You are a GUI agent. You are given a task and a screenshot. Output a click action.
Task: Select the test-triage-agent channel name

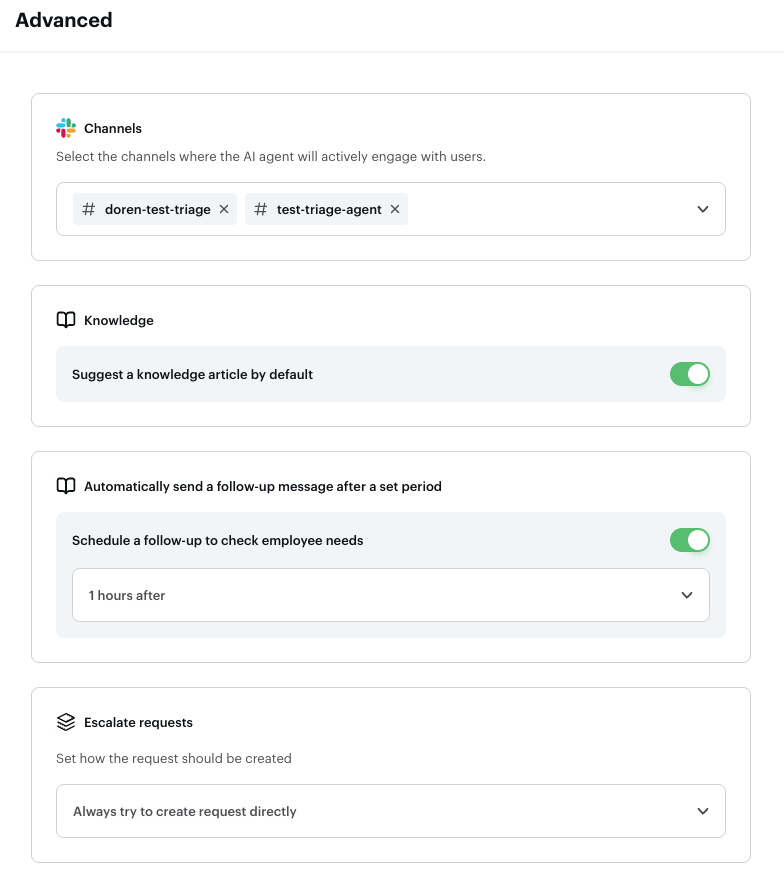329,209
